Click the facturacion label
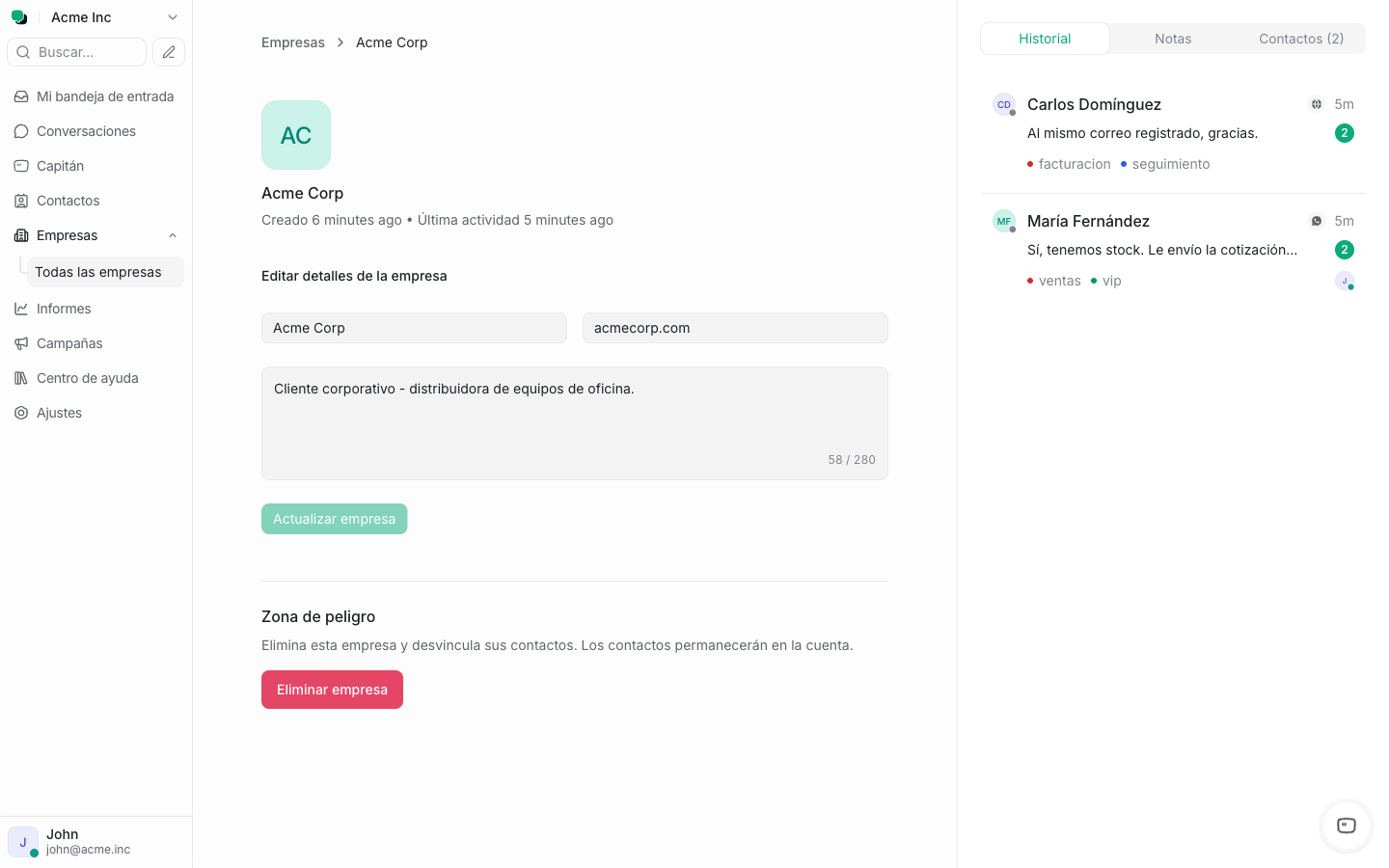 coord(1069,164)
